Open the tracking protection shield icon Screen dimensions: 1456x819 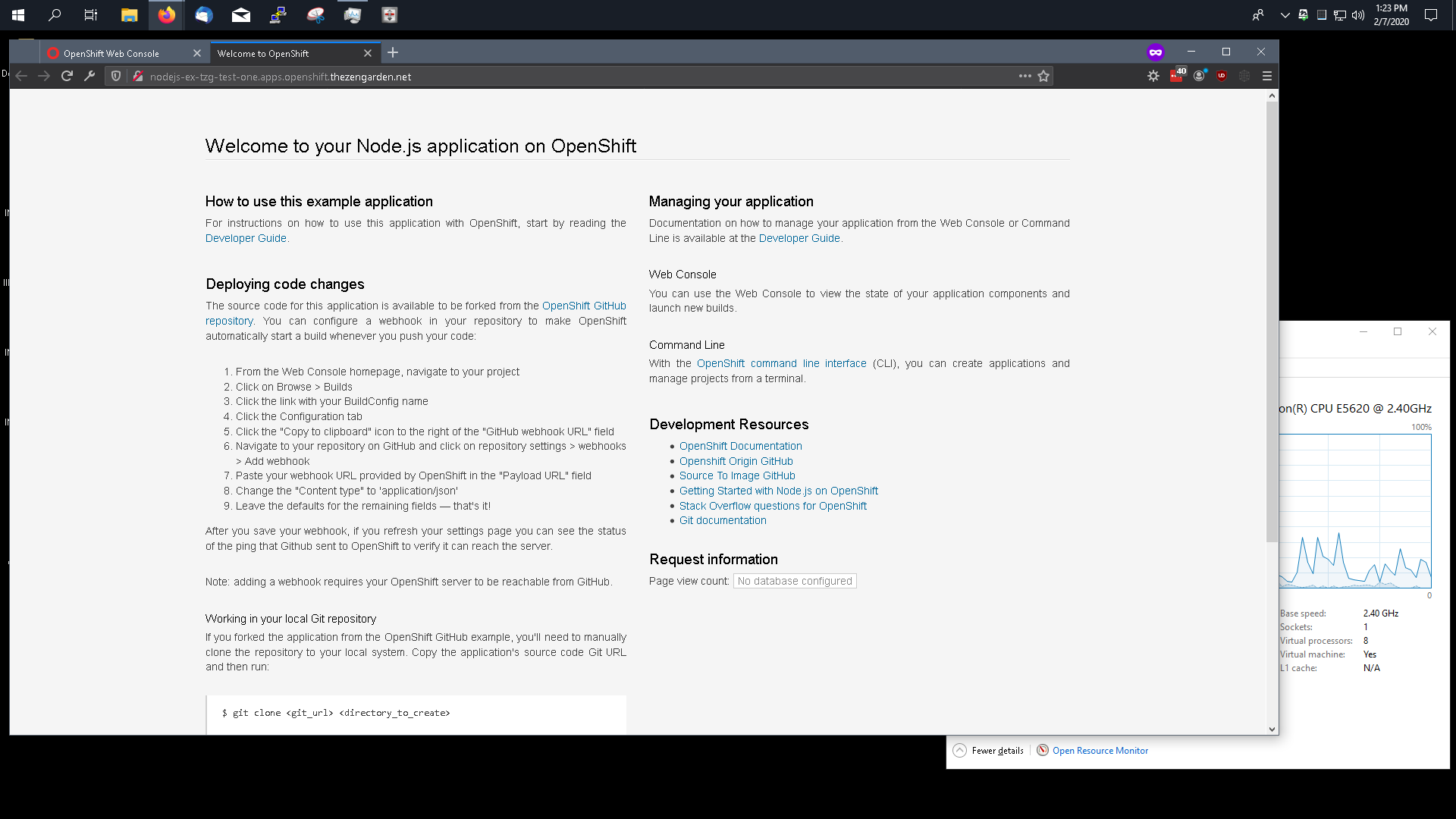116,76
